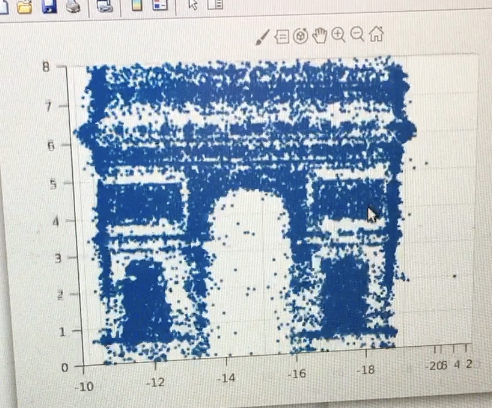Insert a legend using the toolbar icon

click(160, 5)
